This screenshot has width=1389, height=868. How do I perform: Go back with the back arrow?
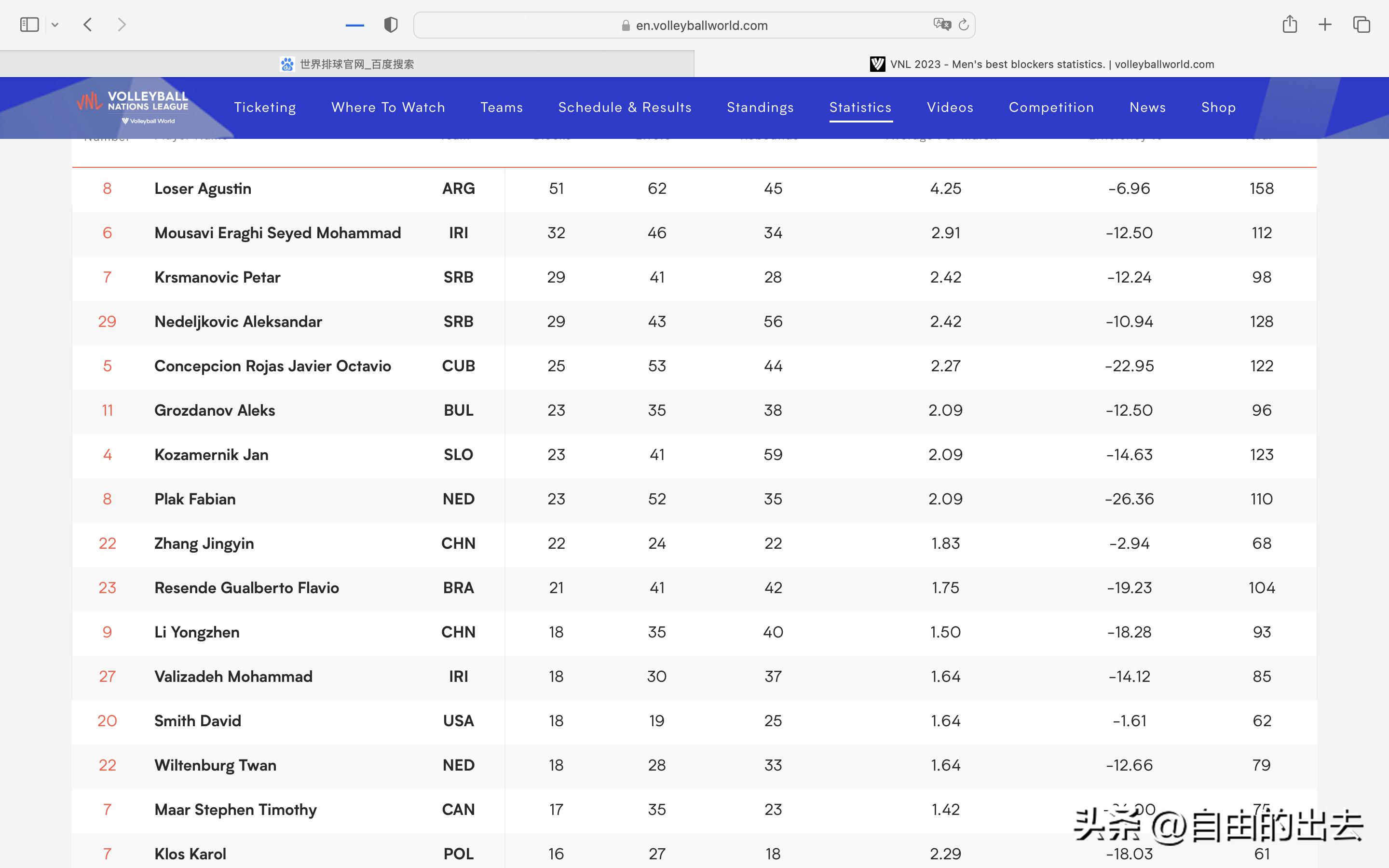pos(88,25)
